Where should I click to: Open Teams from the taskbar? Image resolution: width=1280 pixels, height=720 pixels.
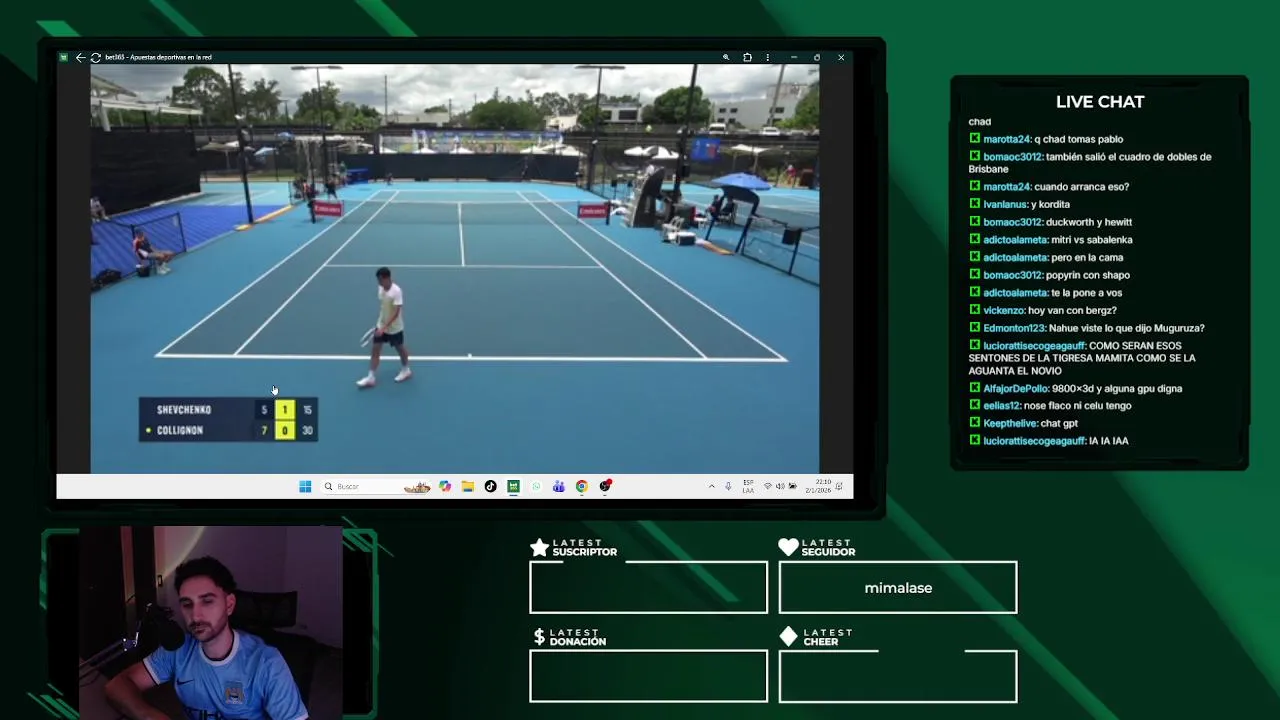pyautogui.click(x=558, y=486)
